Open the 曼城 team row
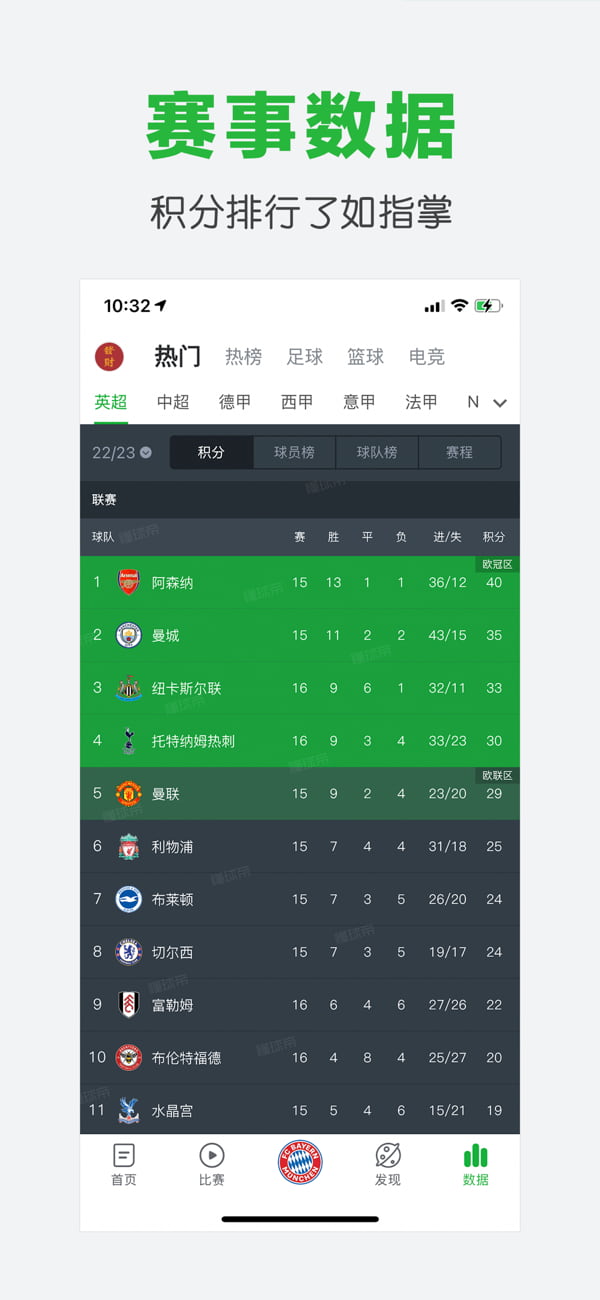This screenshot has width=600, height=1300. pos(300,635)
